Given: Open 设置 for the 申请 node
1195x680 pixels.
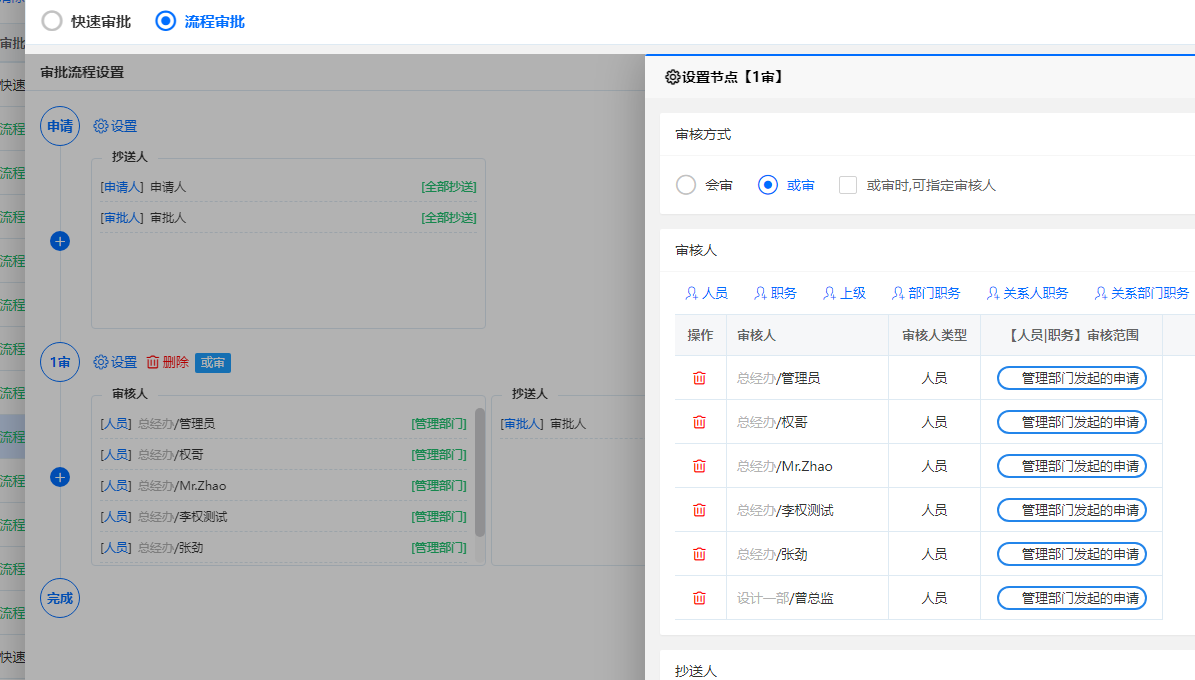Looking at the screenshot, I should (x=115, y=127).
